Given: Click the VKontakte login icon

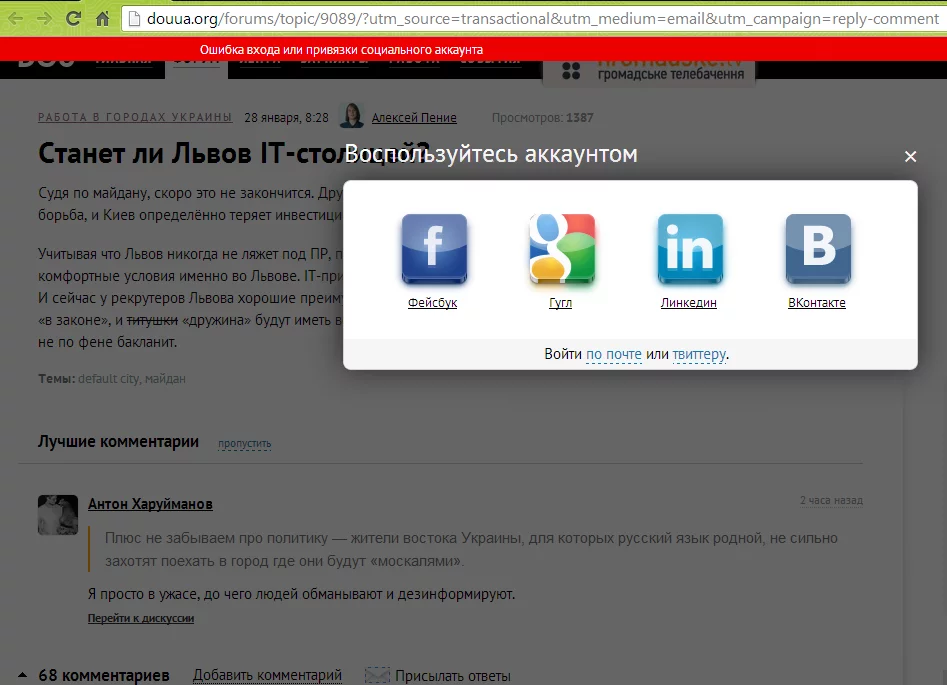Looking at the screenshot, I should click(x=818, y=249).
